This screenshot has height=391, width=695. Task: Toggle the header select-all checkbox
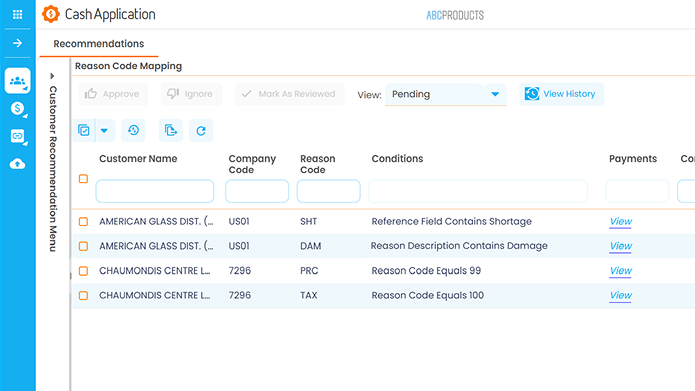pyautogui.click(x=83, y=179)
